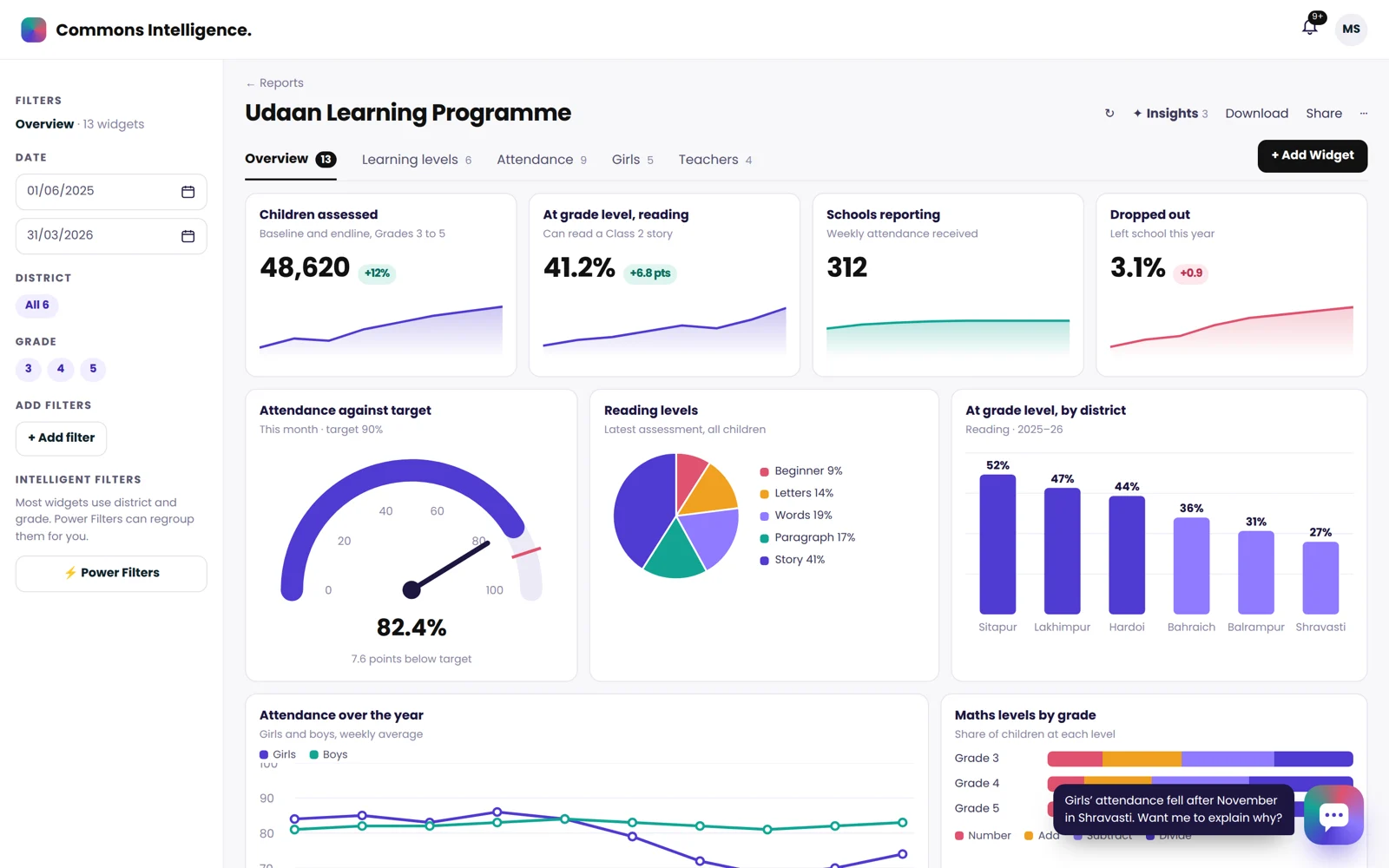Click the end date field 31/03/2026
1389x868 pixels.
point(111,236)
